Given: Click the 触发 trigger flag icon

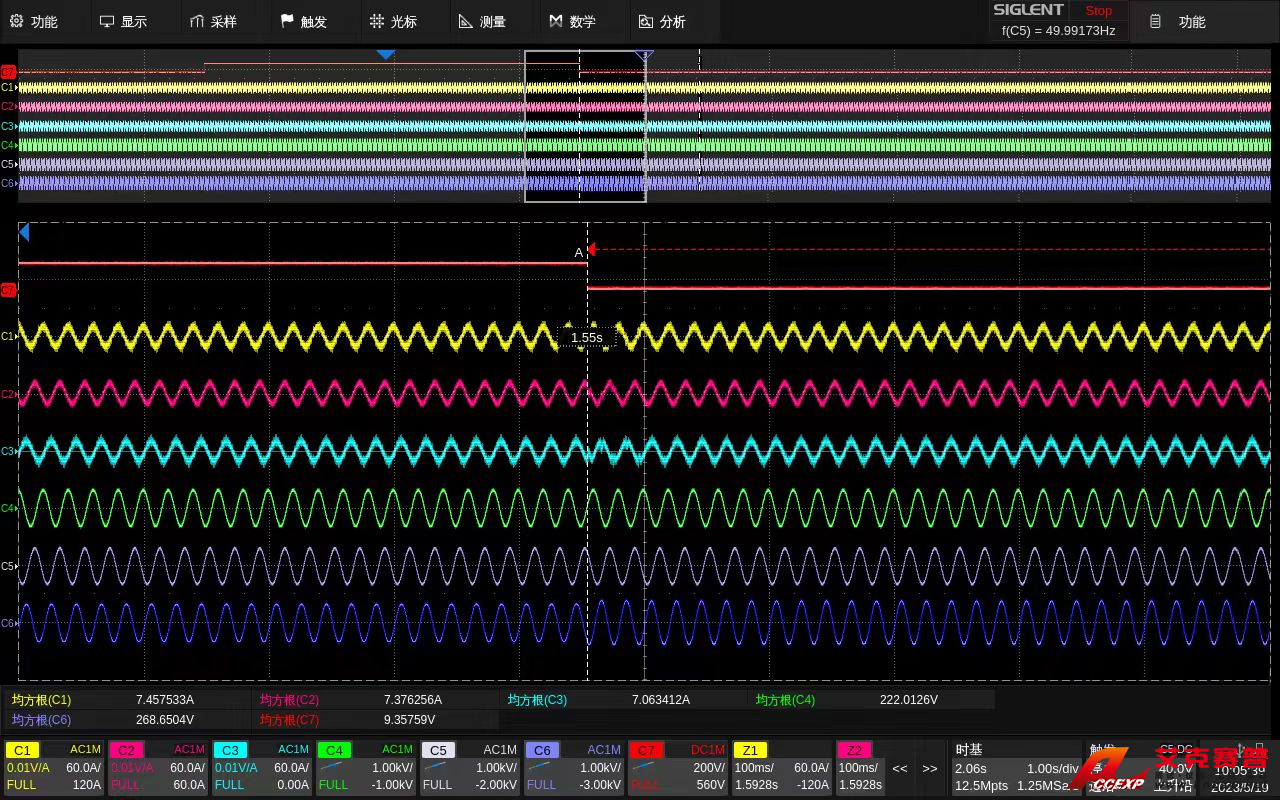Looking at the screenshot, I should coord(288,21).
